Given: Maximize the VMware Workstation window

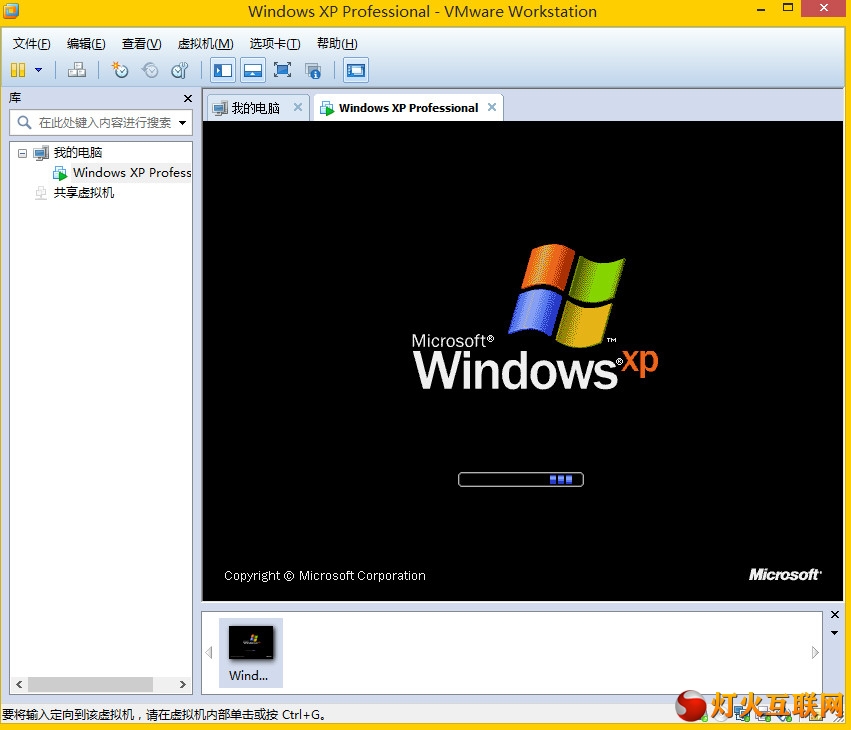Looking at the screenshot, I should pos(788,8).
